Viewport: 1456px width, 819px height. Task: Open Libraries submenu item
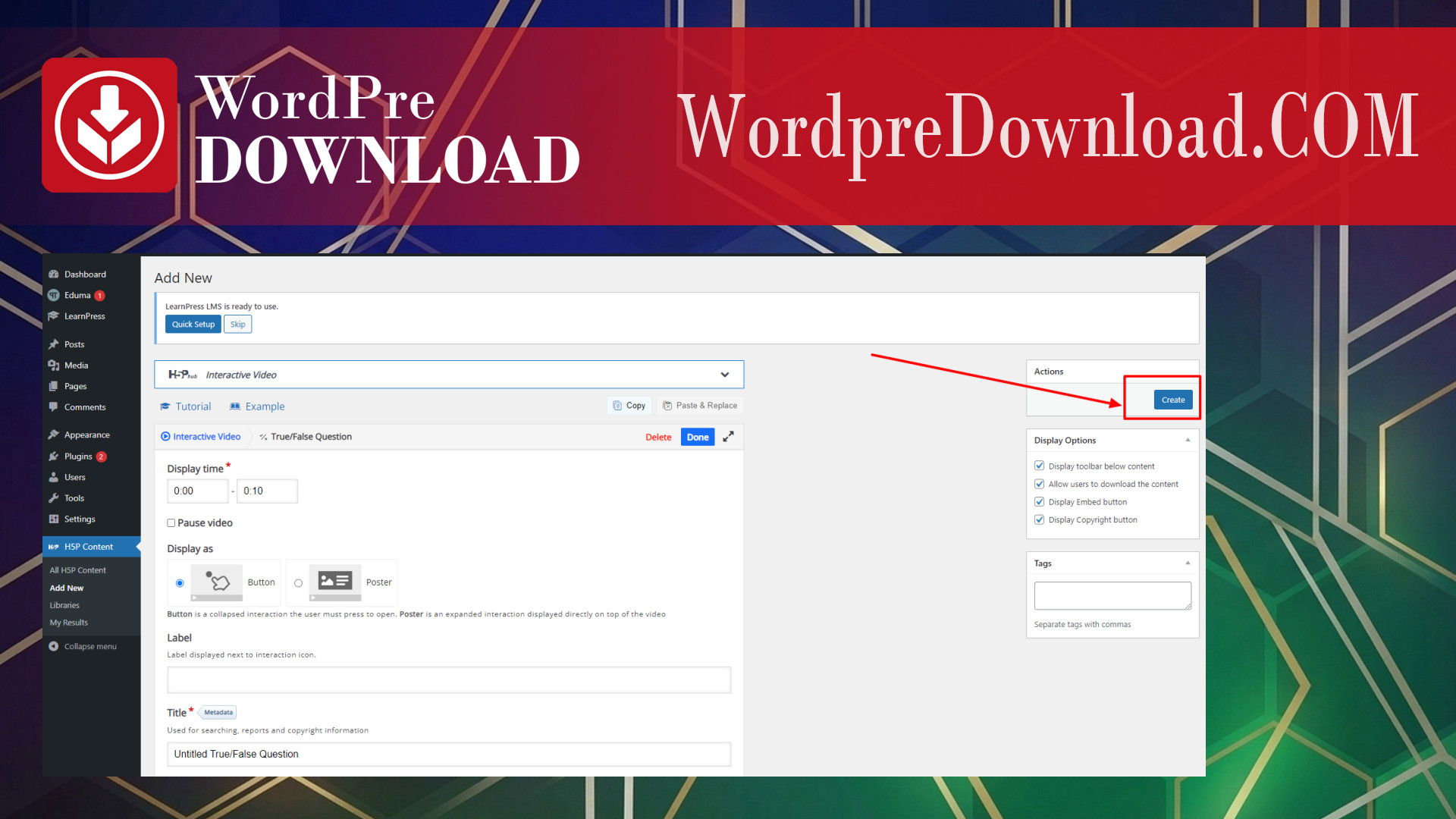[x=64, y=605]
